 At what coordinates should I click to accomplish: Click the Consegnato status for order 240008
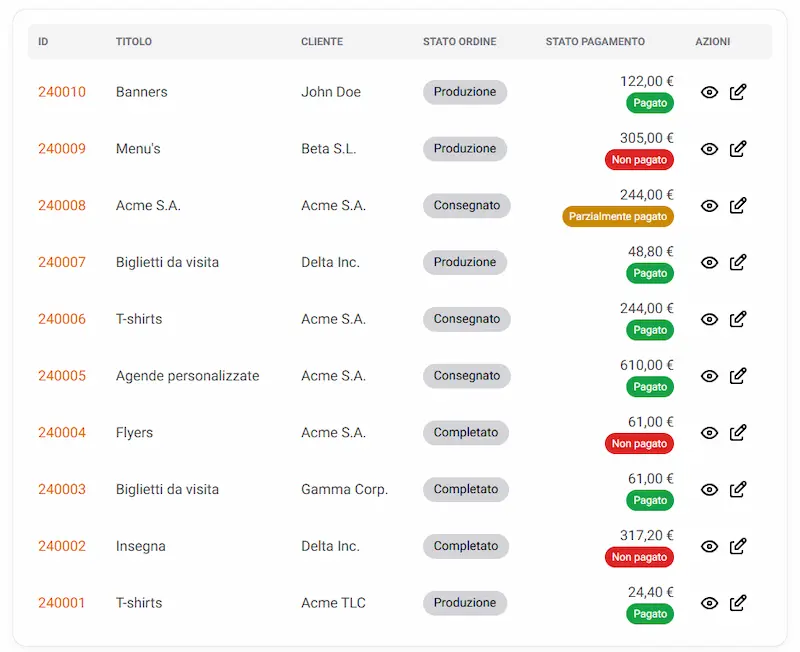click(467, 206)
